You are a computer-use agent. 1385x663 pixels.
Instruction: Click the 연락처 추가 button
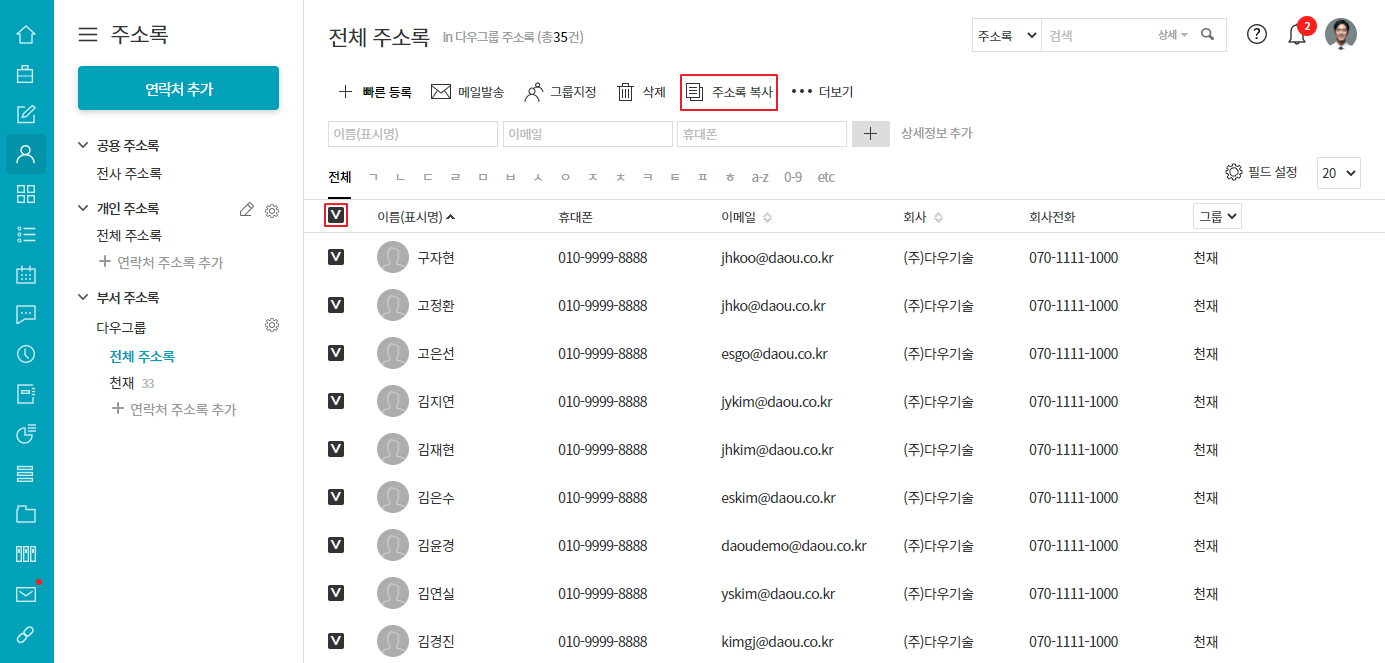tap(178, 89)
